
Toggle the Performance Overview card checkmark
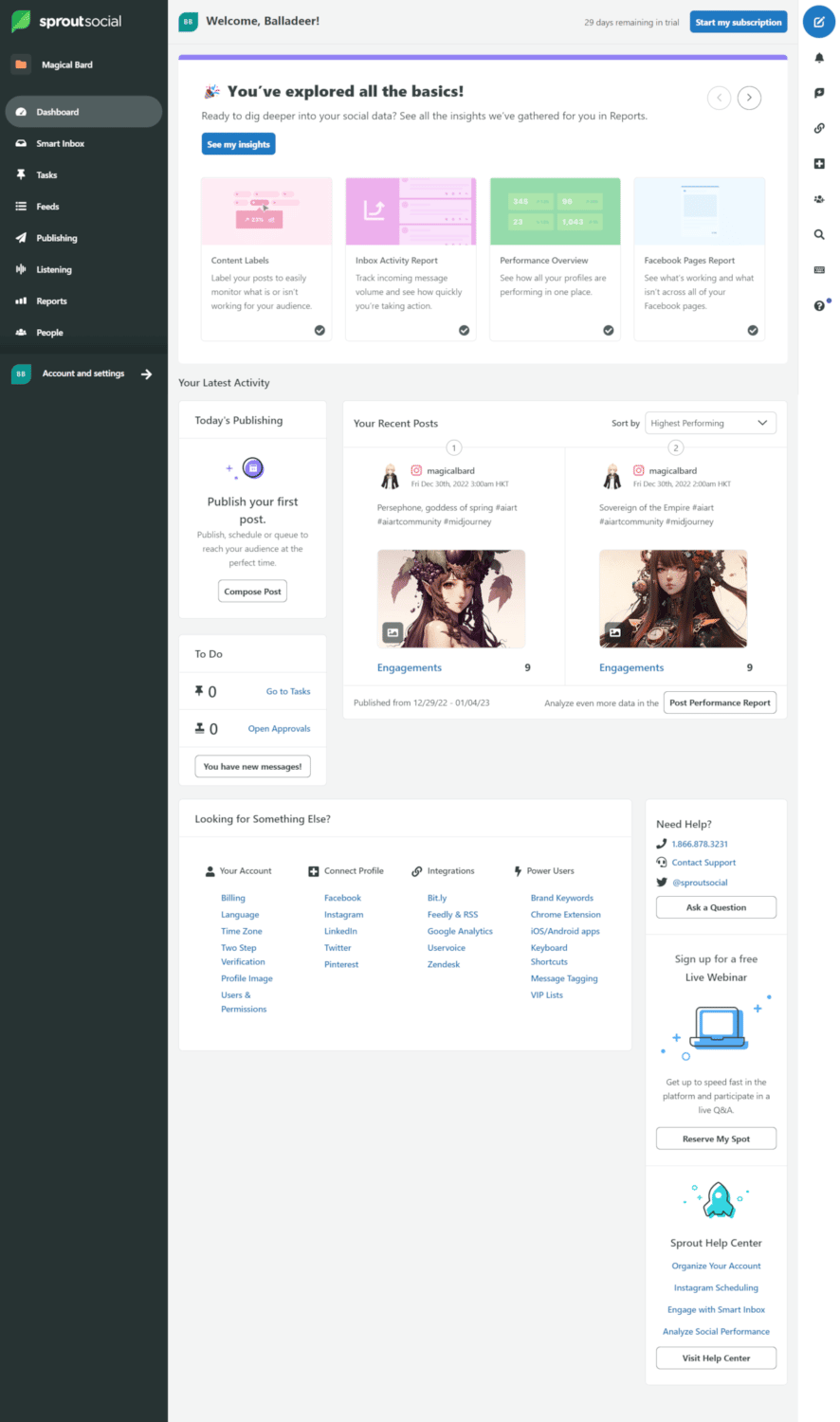click(x=608, y=330)
